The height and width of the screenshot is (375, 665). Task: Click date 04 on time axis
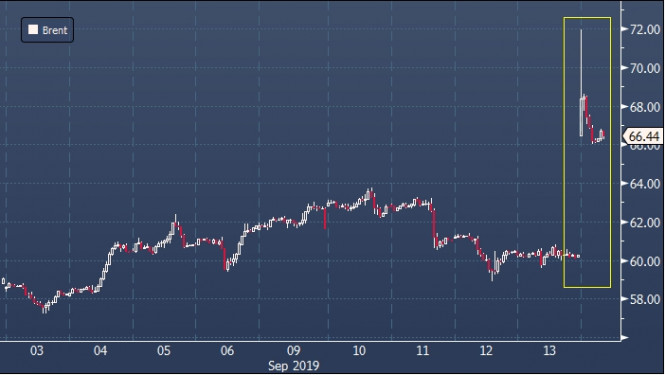101,351
